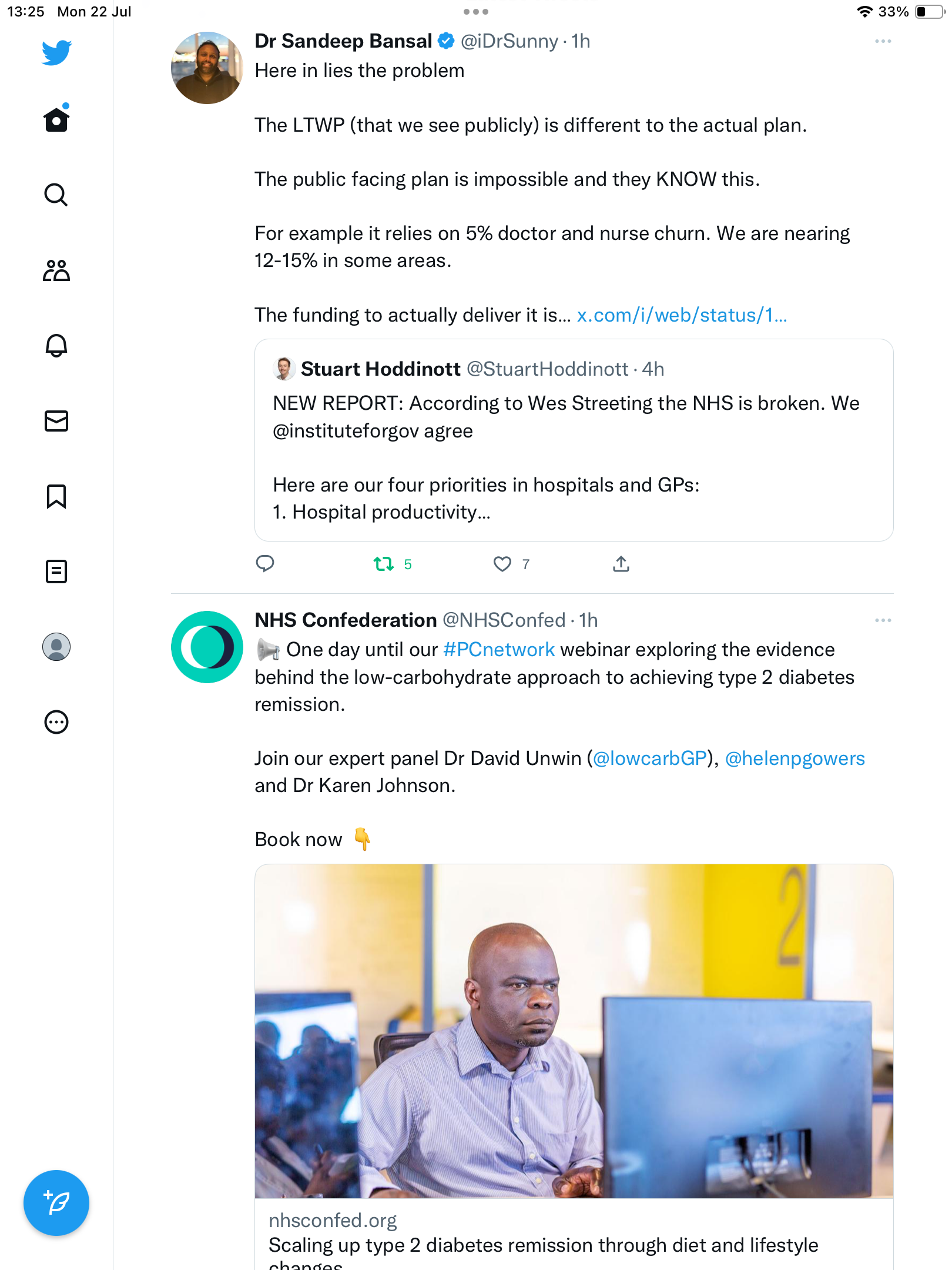
Task: Open the Communities section
Action: pos(56,270)
